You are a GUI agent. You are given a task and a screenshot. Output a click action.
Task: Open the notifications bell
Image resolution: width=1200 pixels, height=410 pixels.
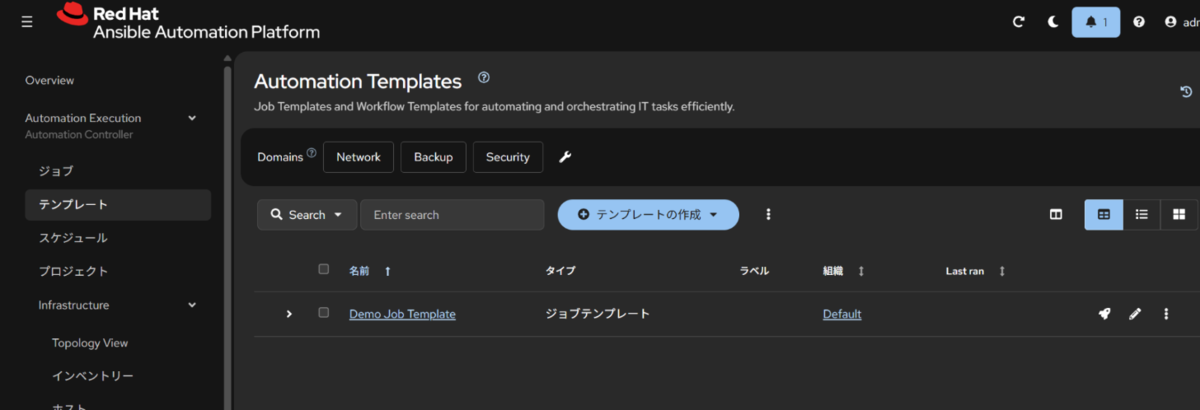click(x=1096, y=22)
